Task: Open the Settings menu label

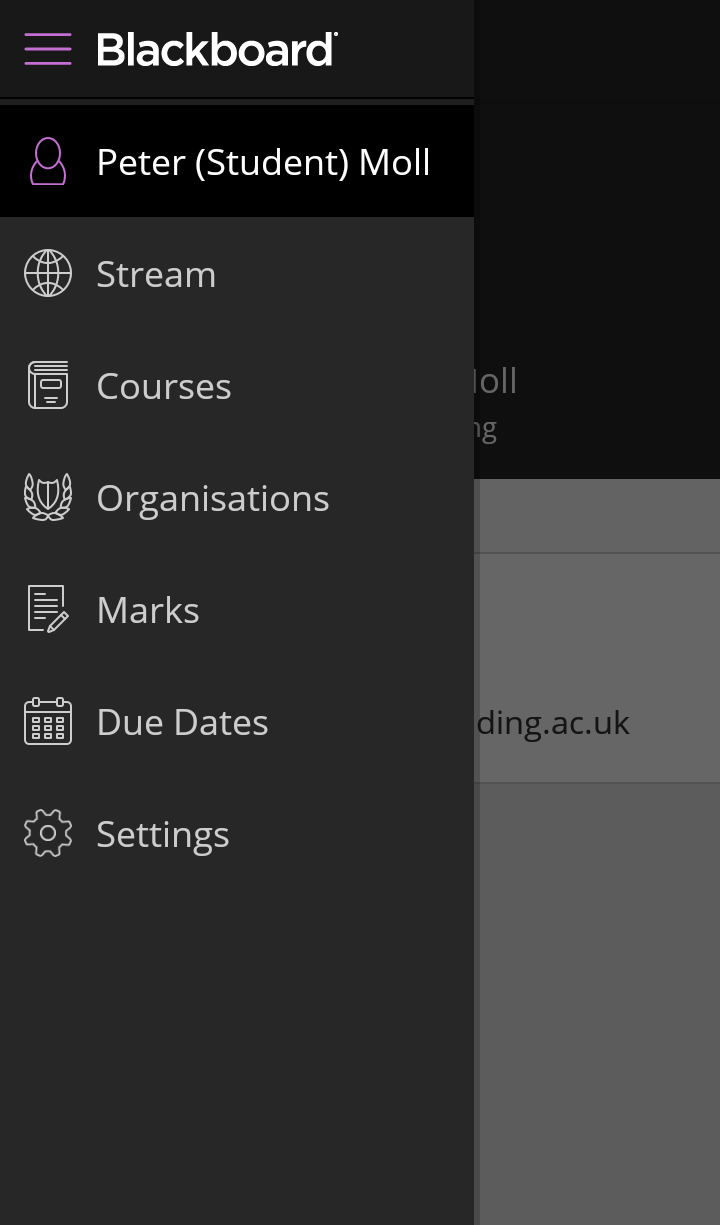Action: [x=163, y=834]
